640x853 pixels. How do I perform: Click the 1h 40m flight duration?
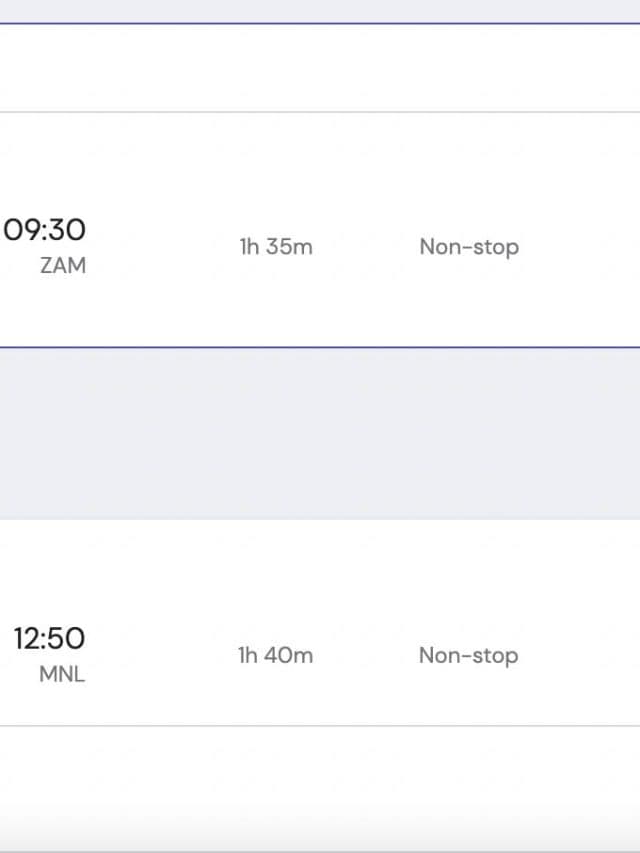pos(275,656)
